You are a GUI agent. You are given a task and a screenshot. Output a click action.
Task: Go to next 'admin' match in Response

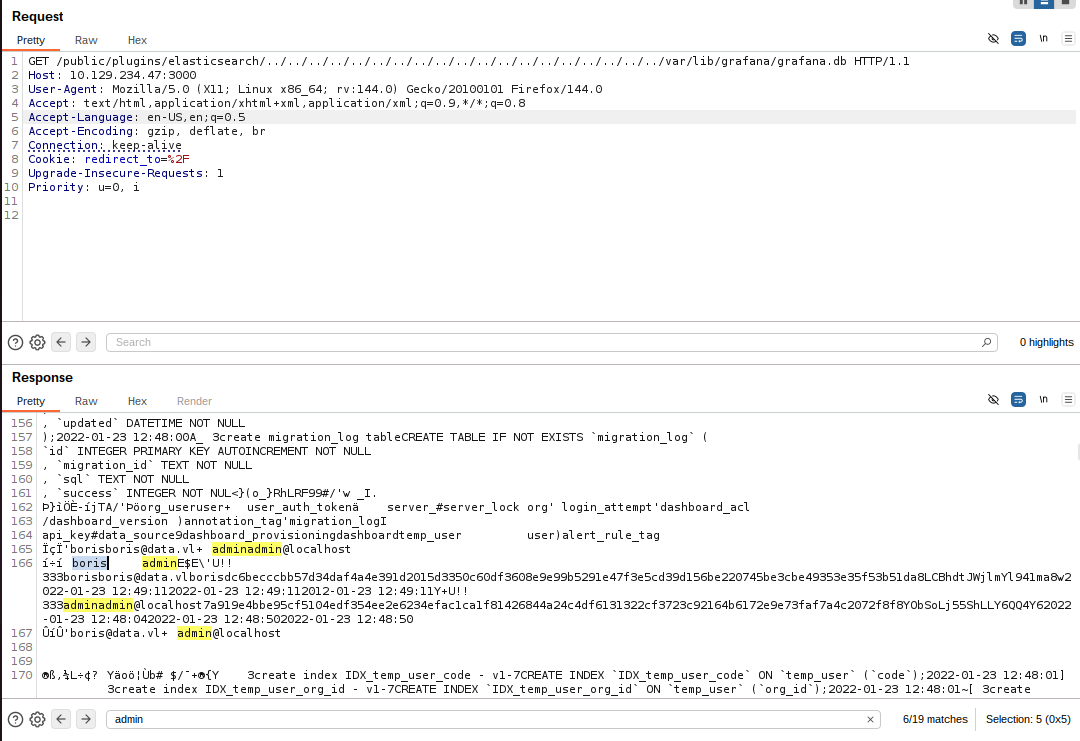pos(85,719)
